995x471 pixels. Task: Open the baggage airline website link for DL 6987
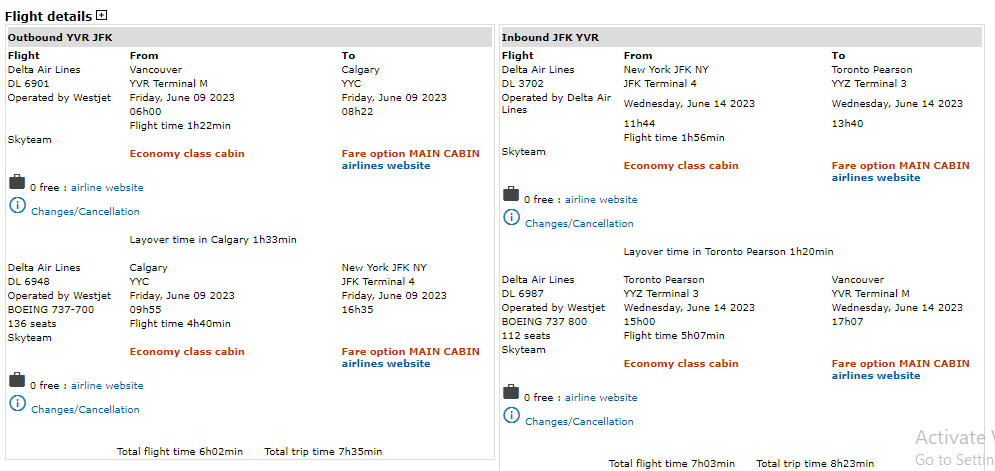(601, 398)
